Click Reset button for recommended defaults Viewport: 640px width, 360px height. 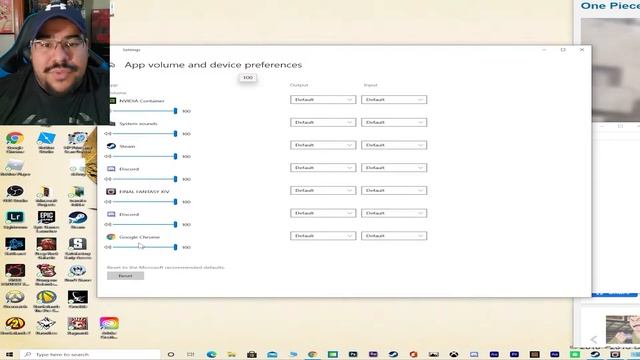click(125, 276)
